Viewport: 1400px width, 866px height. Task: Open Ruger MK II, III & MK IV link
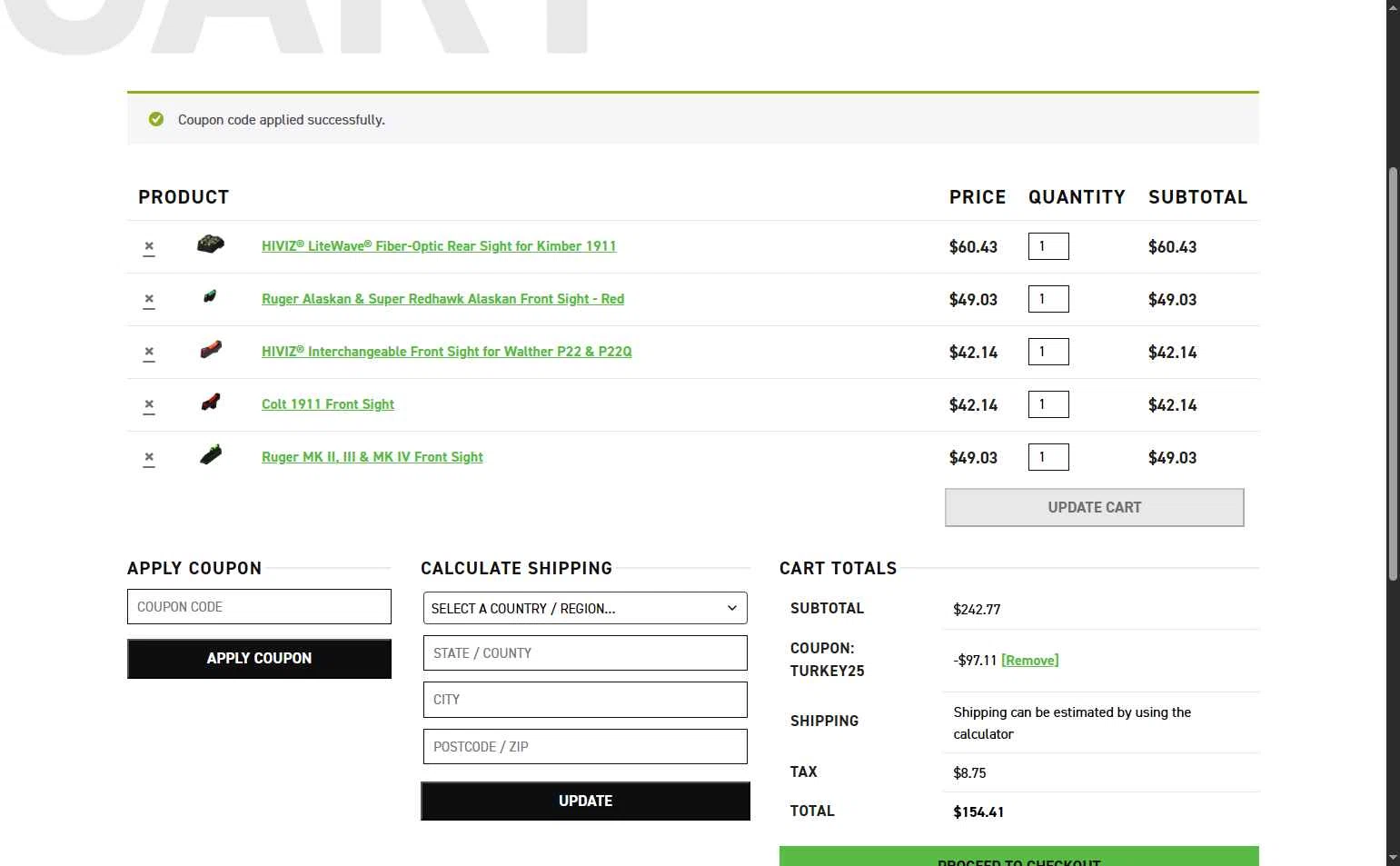click(372, 457)
